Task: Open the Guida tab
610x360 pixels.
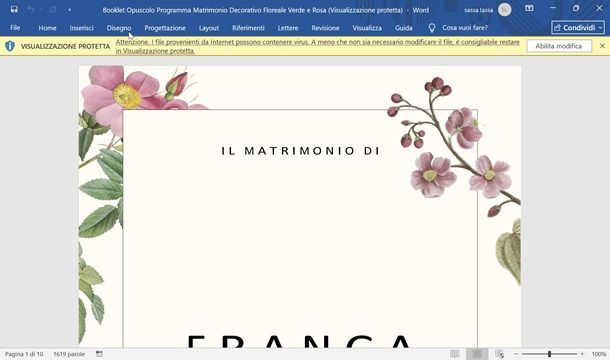Action: point(403,28)
